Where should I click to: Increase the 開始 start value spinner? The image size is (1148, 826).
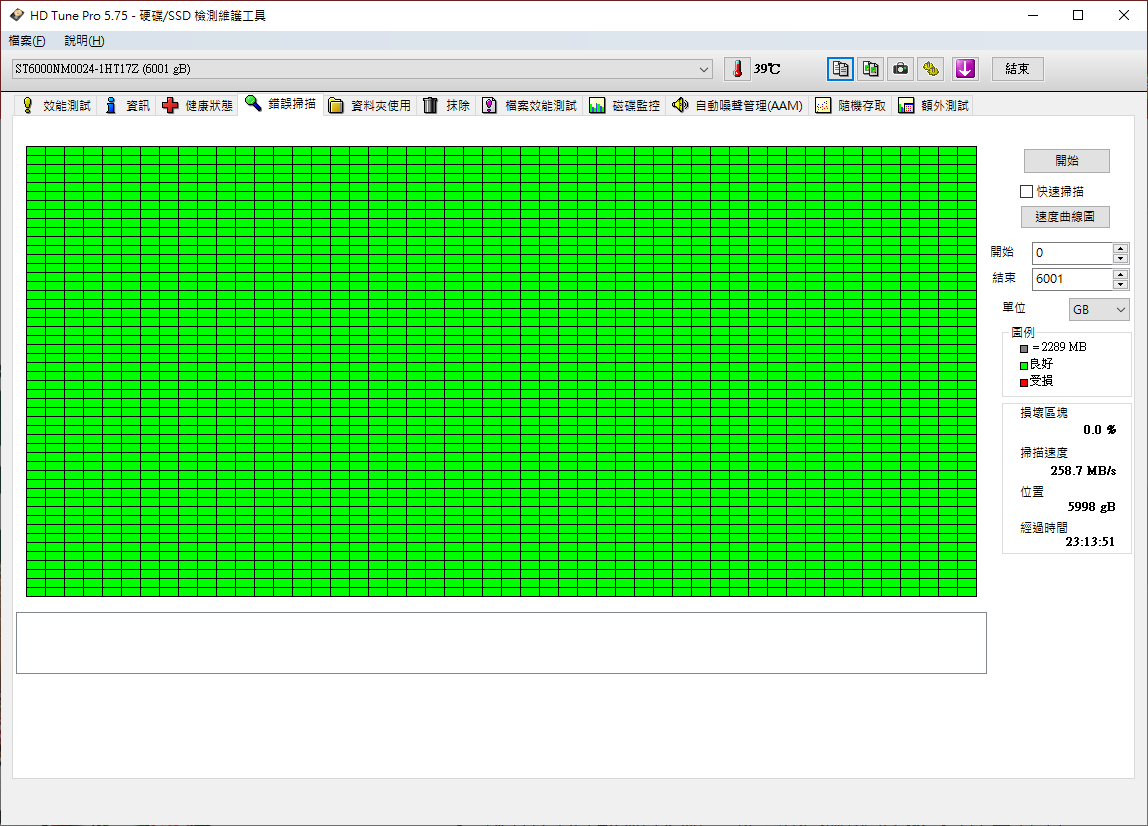(x=1120, y=248)
